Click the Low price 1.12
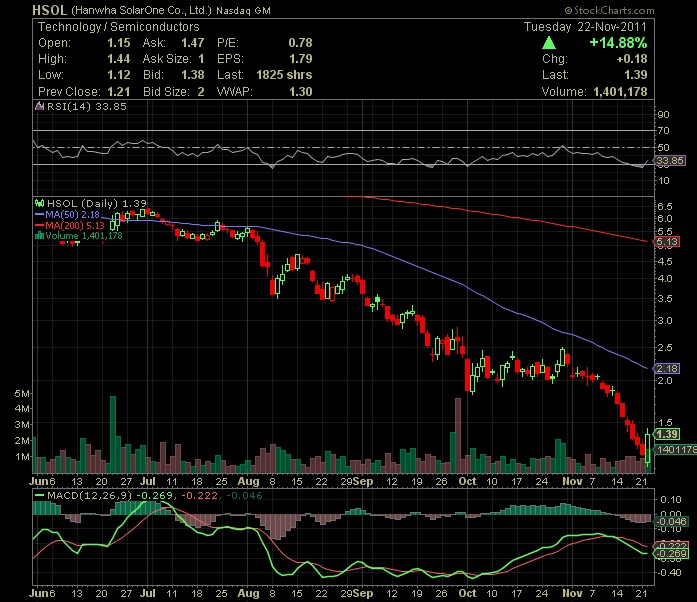This screenshot has height=602, width=697. point(119,75)
